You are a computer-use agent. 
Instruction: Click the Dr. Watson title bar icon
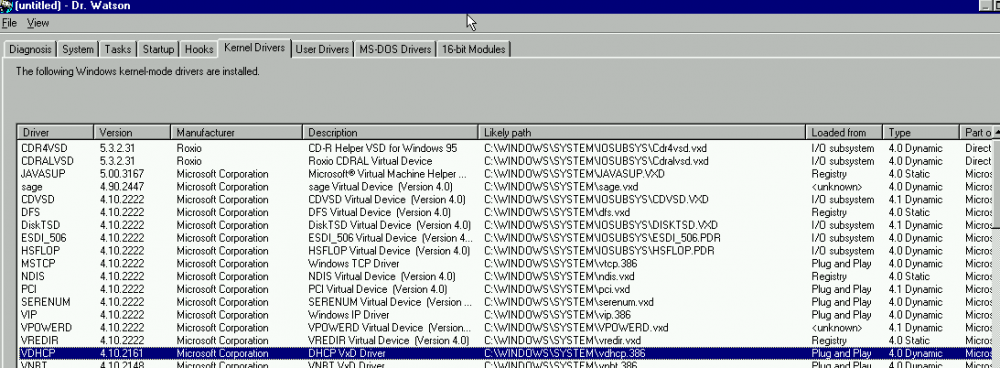pyautogui.click(x=6, y=6)
